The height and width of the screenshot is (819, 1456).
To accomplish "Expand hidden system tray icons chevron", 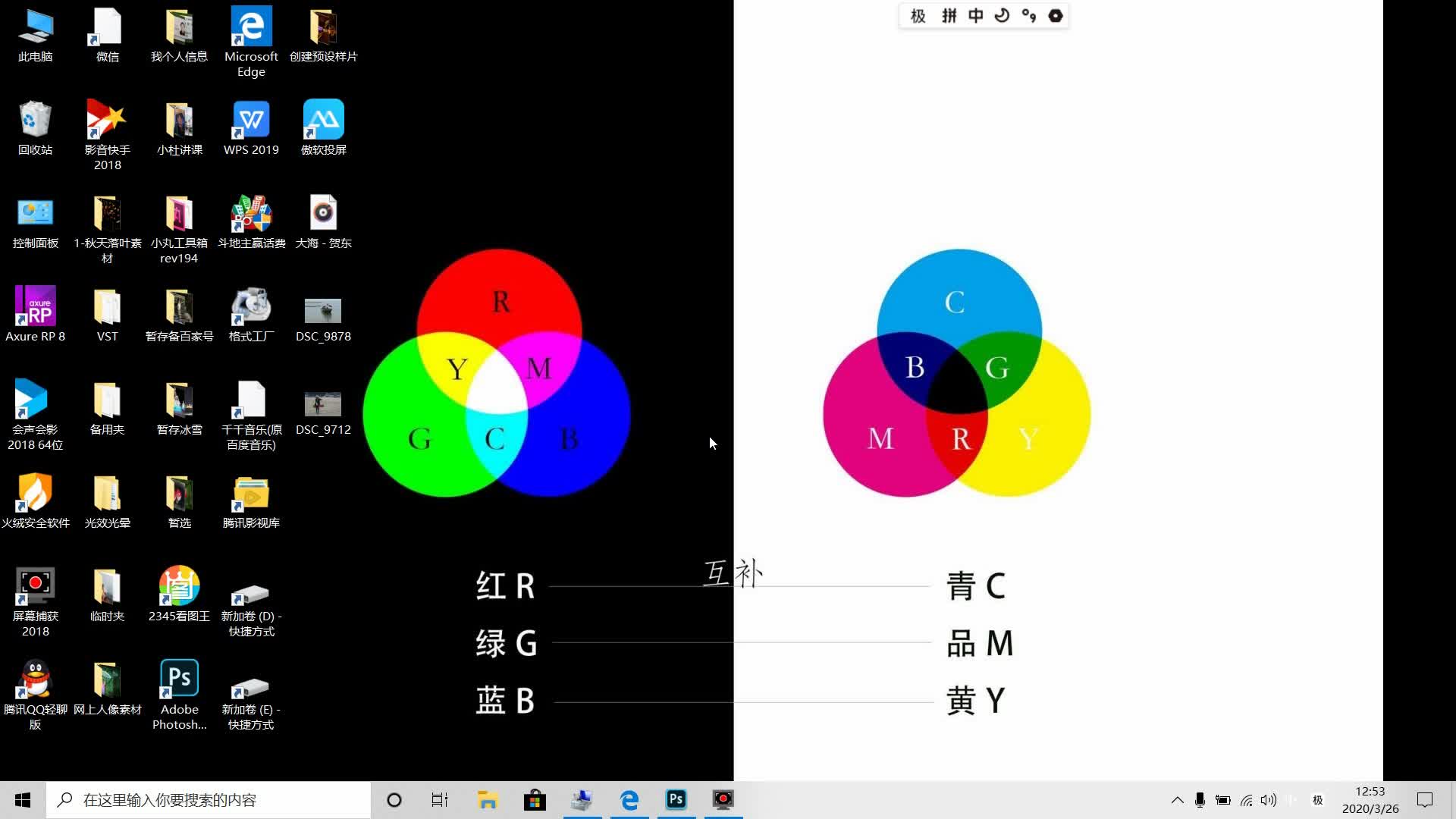I will (x=1177, y=799).
